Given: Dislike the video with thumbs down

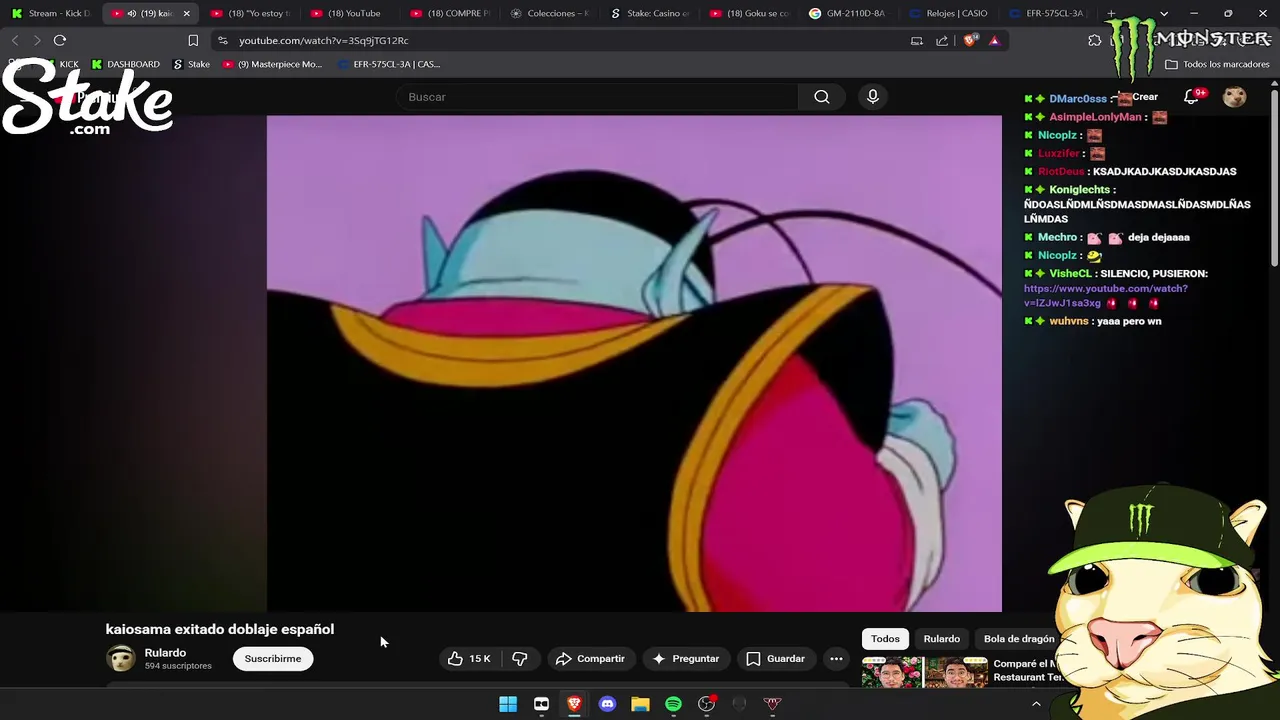Looking at the screenshot, I should click(519, 659).
